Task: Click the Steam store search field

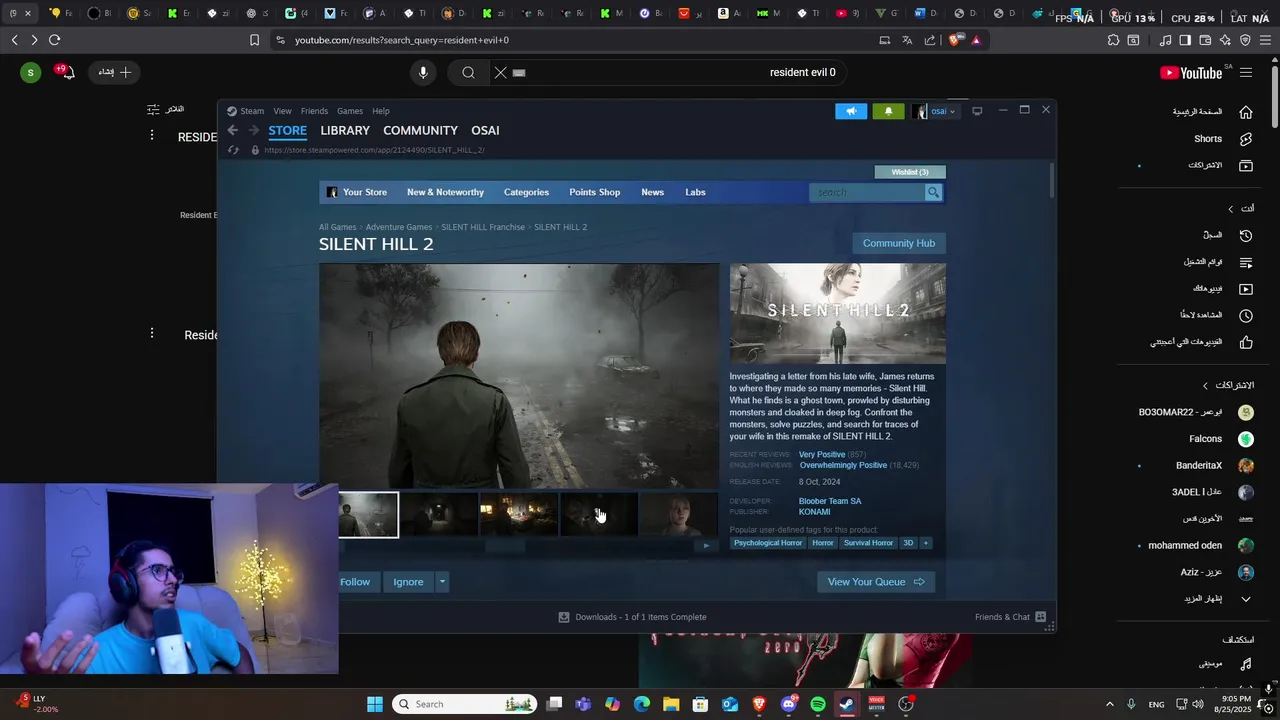Action: pos(866,192)
